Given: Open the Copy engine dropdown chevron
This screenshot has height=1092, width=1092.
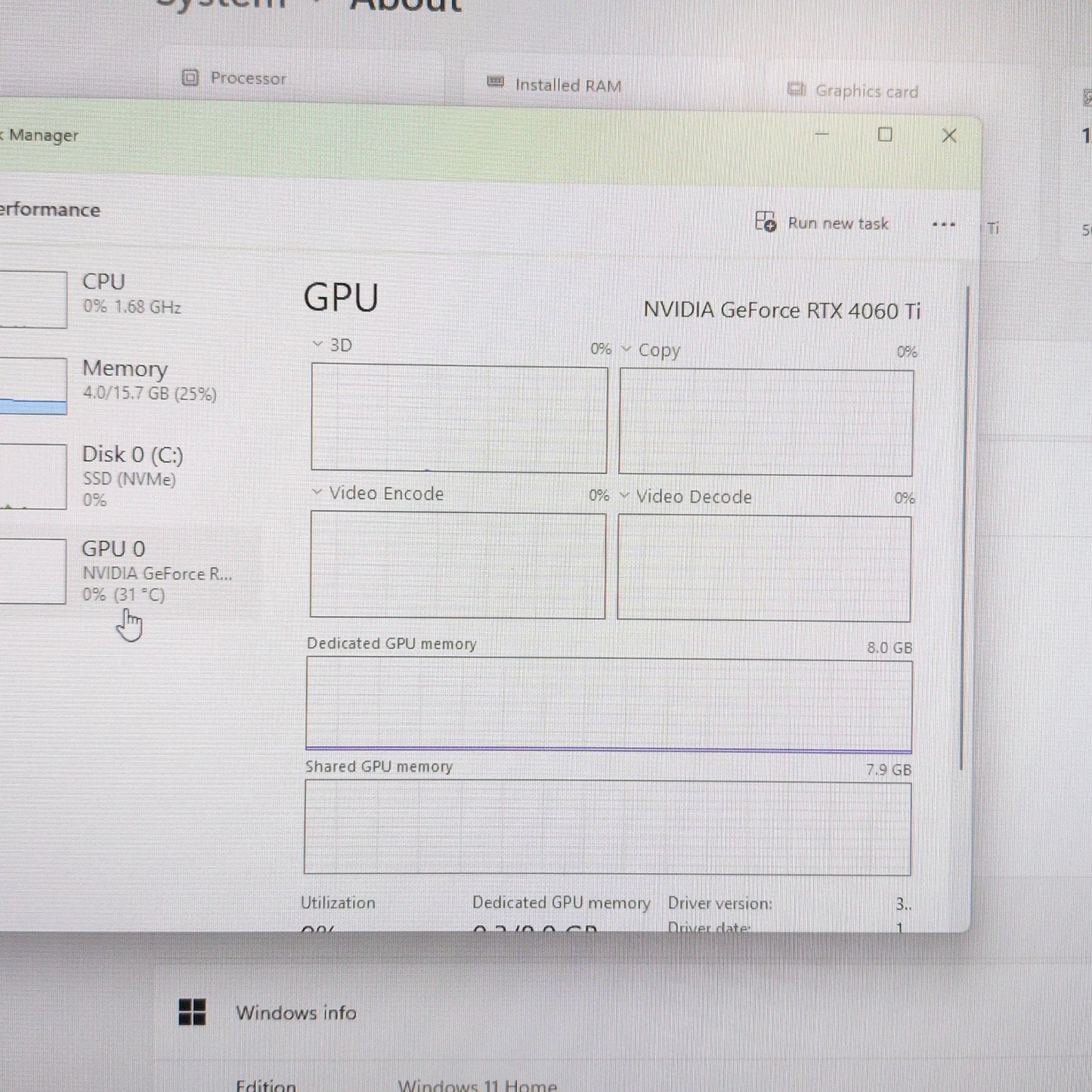Looking at the screenshot, I should (x=626, y=349).
